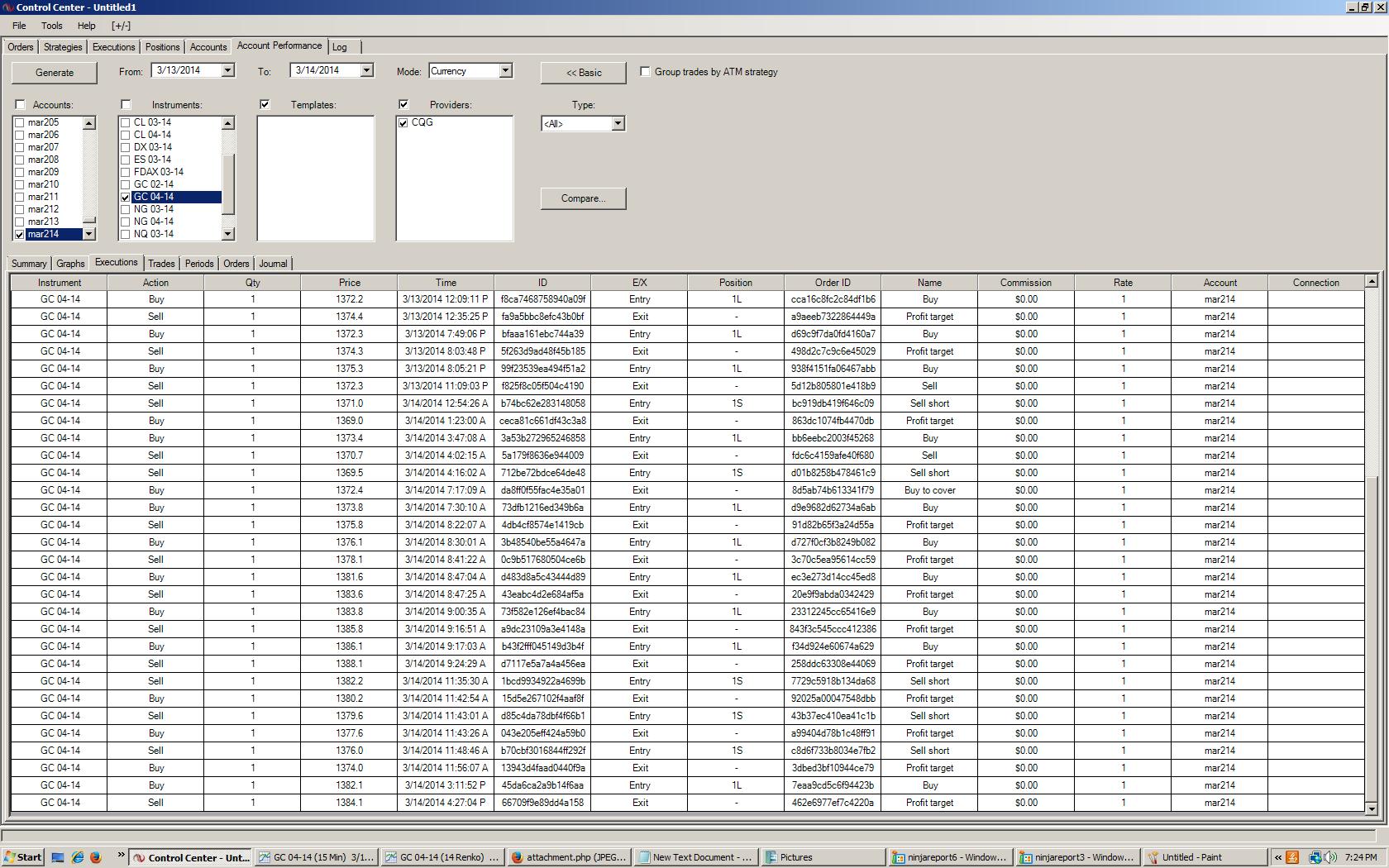Open the Help menu
This screenshot has width=1389, height=868.
click(x=86, y=26)
